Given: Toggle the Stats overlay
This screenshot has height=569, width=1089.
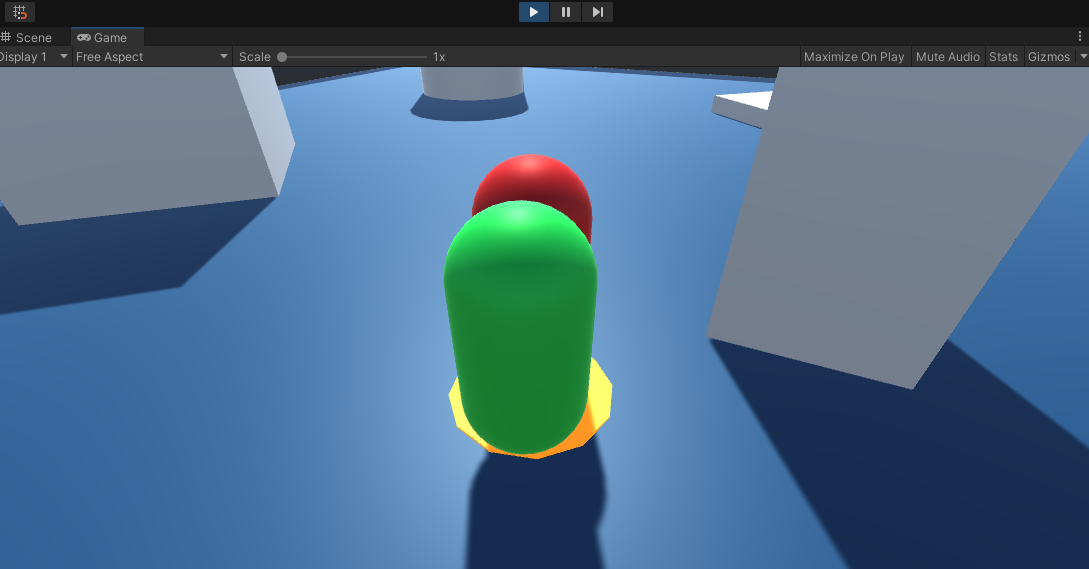Looking at the screenshot, I should pos(1003,57).
